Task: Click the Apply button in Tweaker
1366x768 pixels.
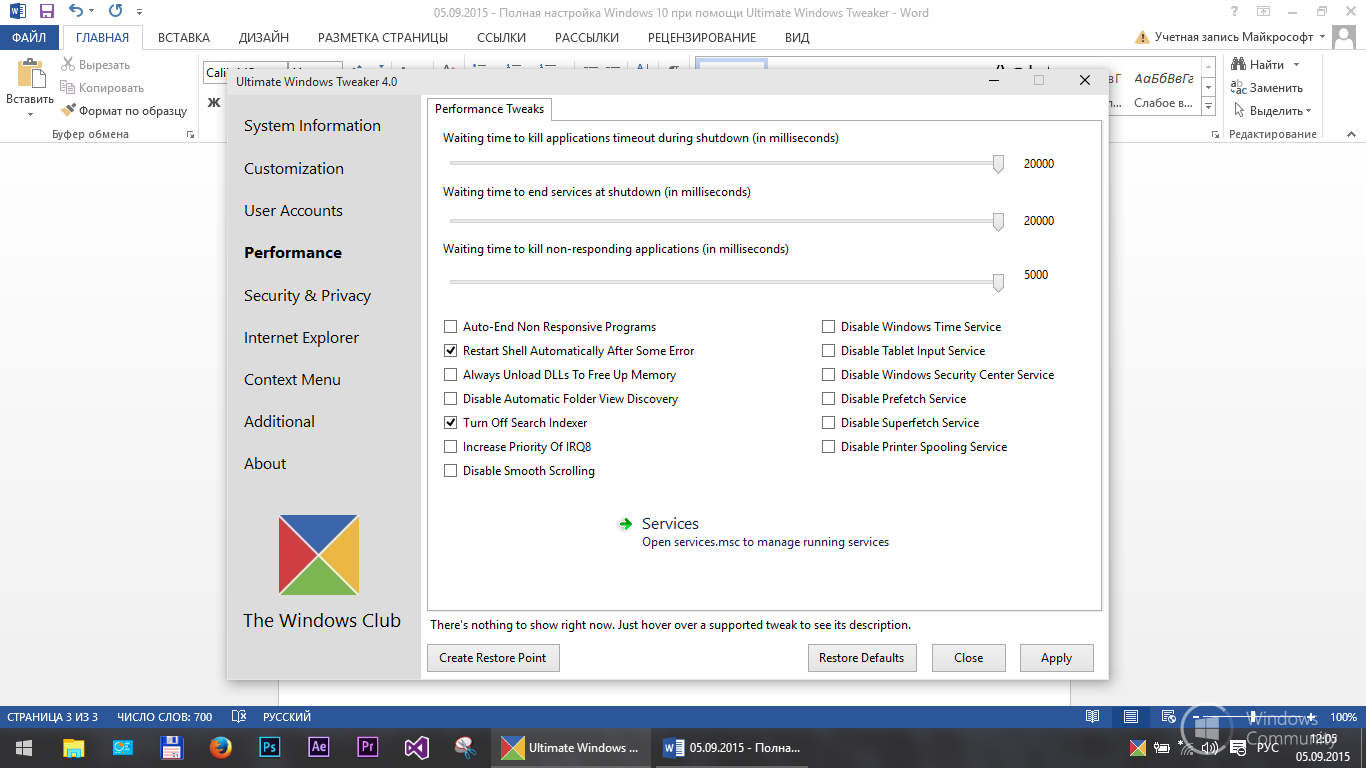Action: click(1056, 658)
